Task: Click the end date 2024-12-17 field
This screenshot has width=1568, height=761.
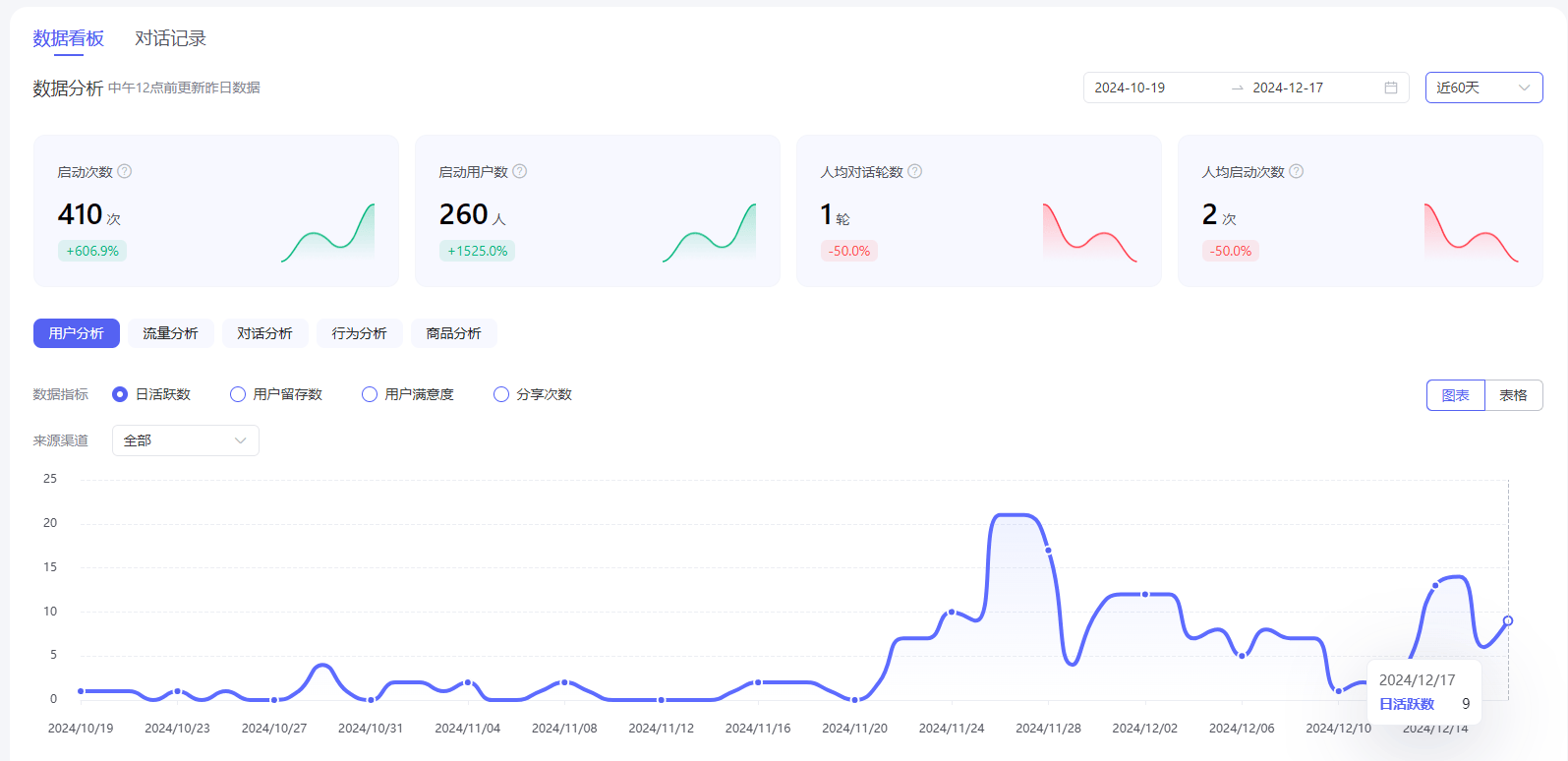Action: pos(1288,88)
